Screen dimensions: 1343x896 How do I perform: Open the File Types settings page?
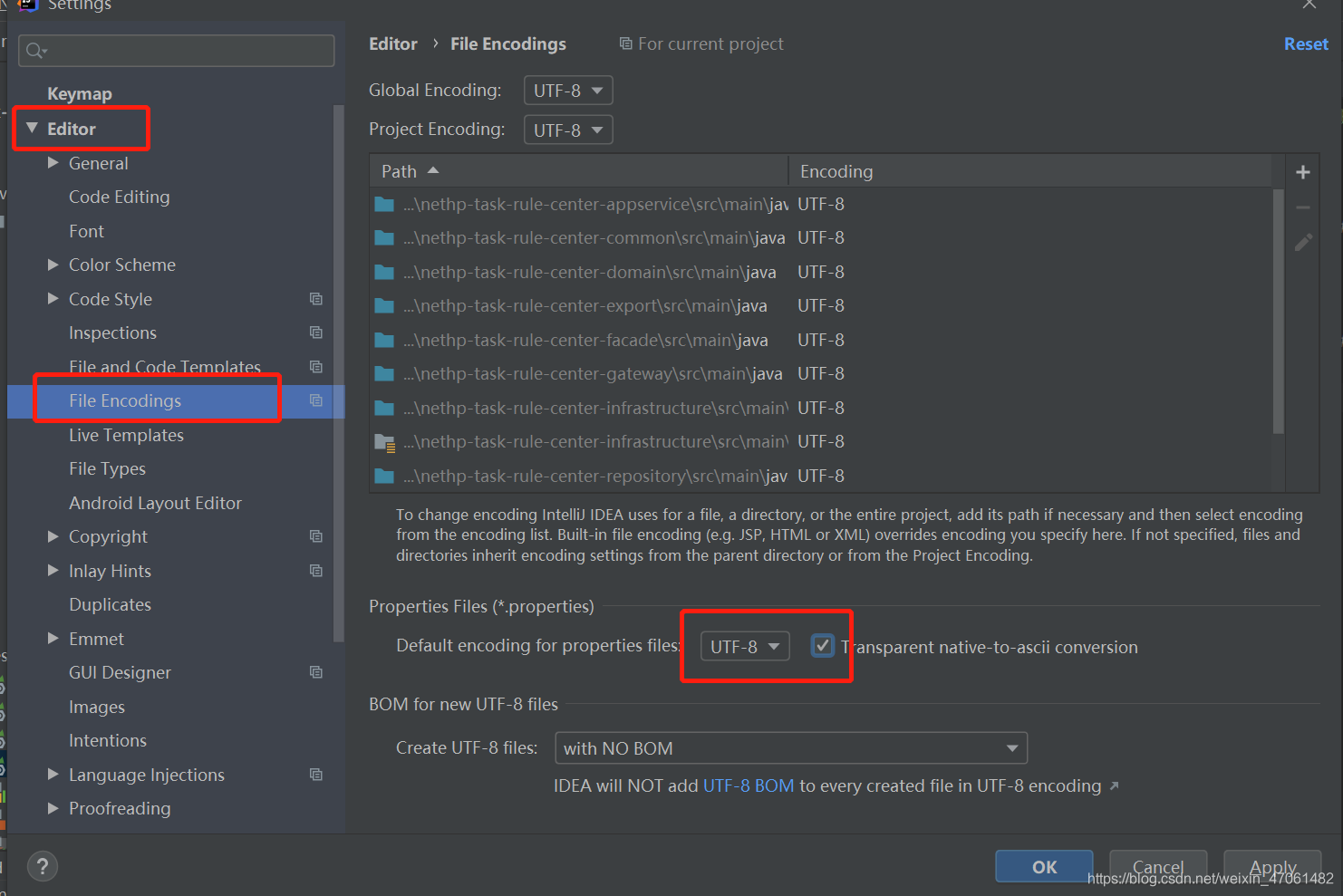pyautogui.click(x=107, y=468)
